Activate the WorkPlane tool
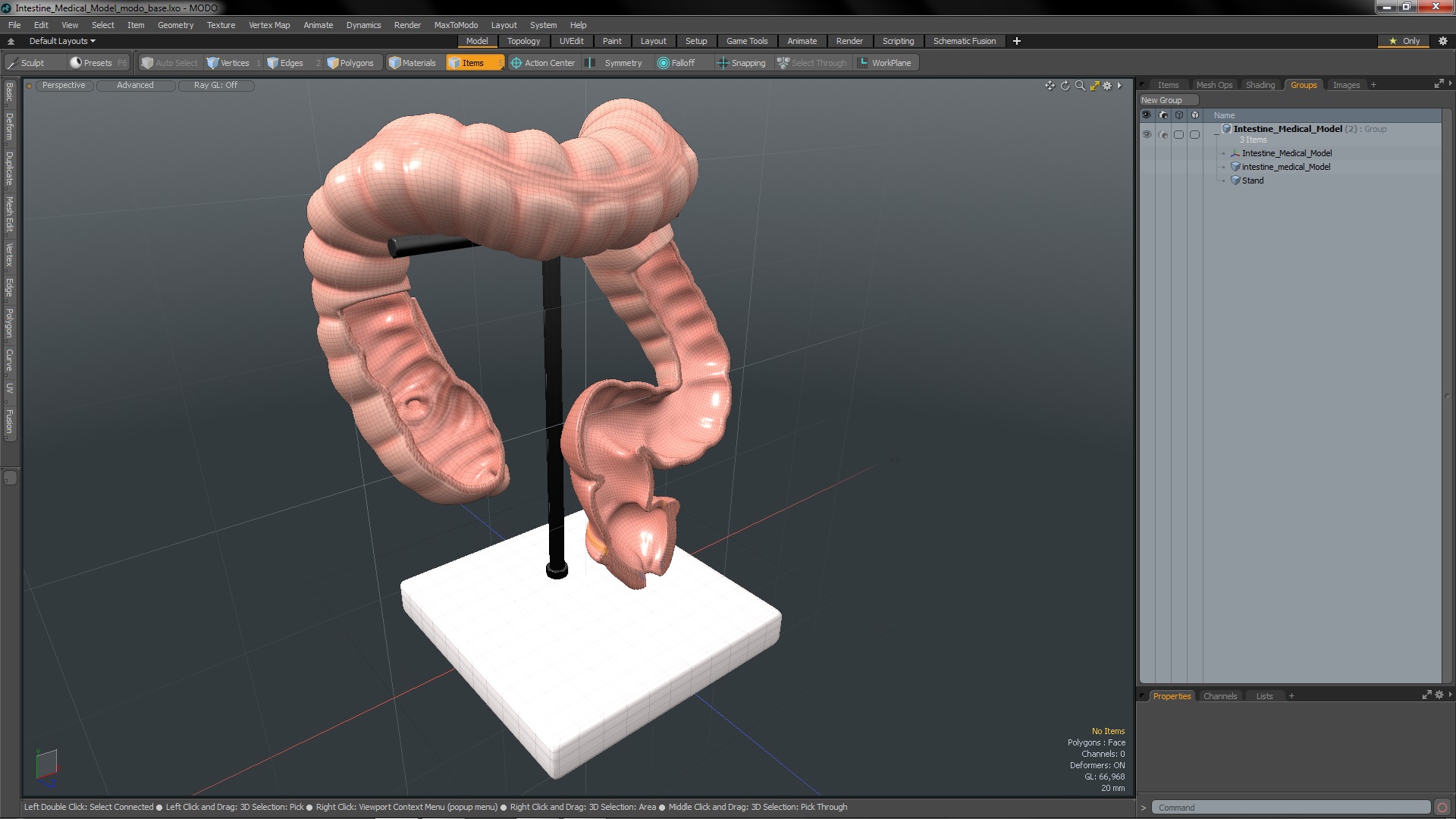The width and height of the screenshot is (1456, 819). pyautogui.click(x=884, y=63)
